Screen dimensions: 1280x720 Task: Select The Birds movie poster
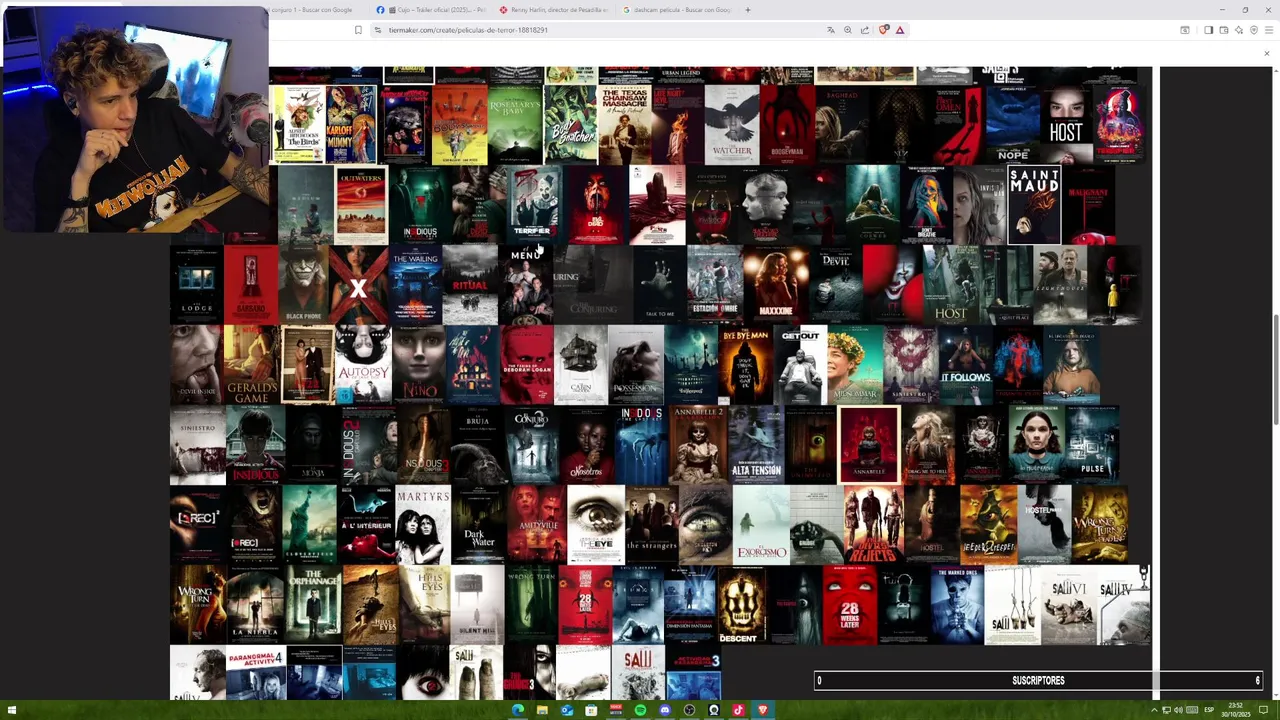(x=298, y=124)
